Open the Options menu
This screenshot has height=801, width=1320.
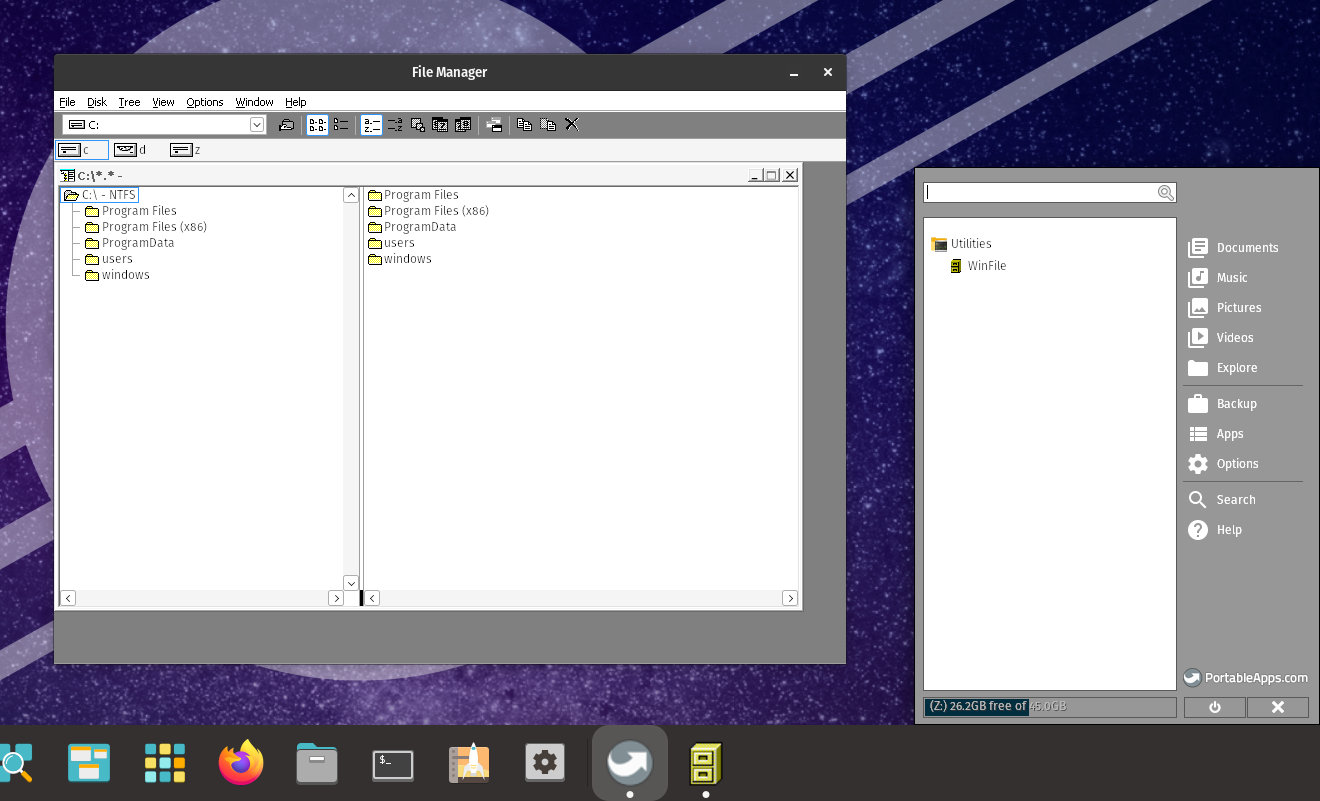point(205,102)
